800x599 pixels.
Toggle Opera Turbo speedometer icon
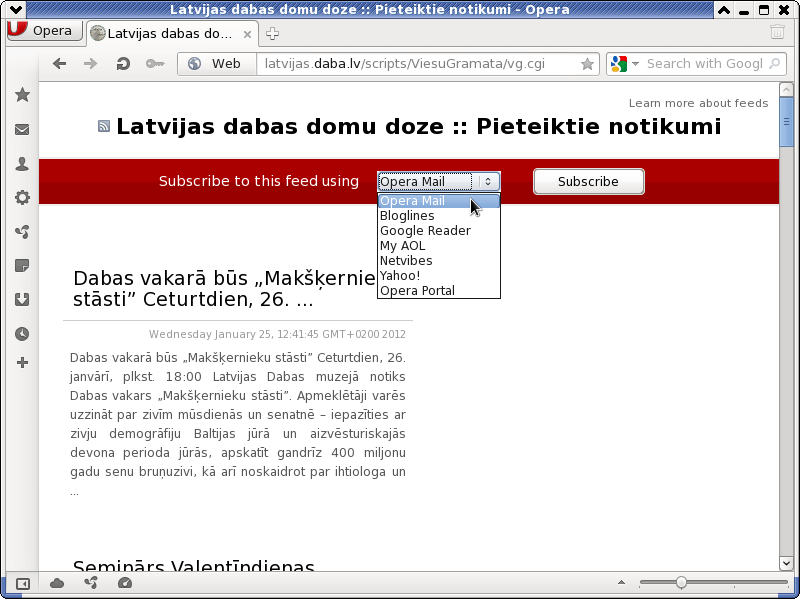(125, 583)
